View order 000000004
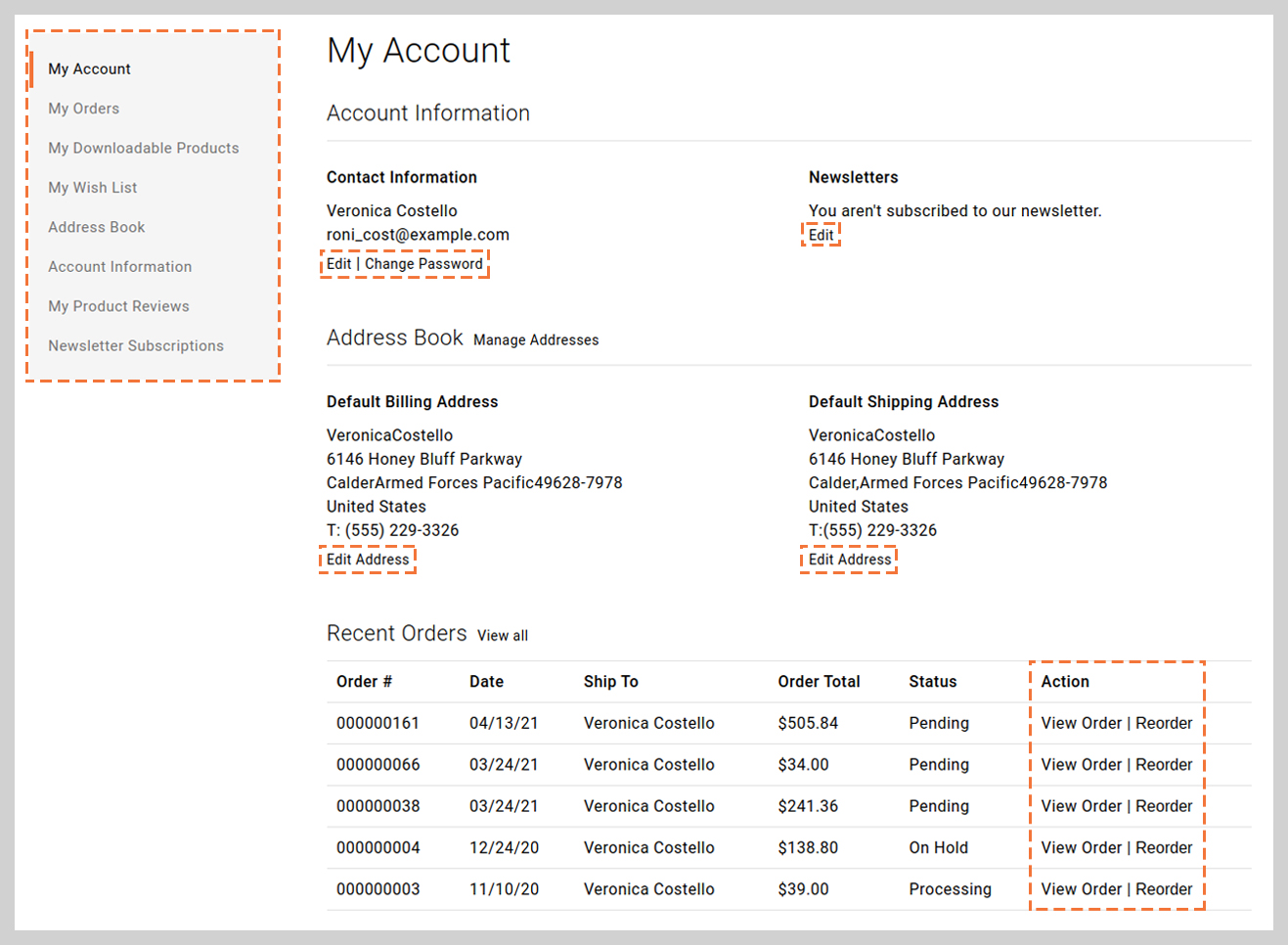This screenshot has width=1288, height=945. [x=1082, y=848]
